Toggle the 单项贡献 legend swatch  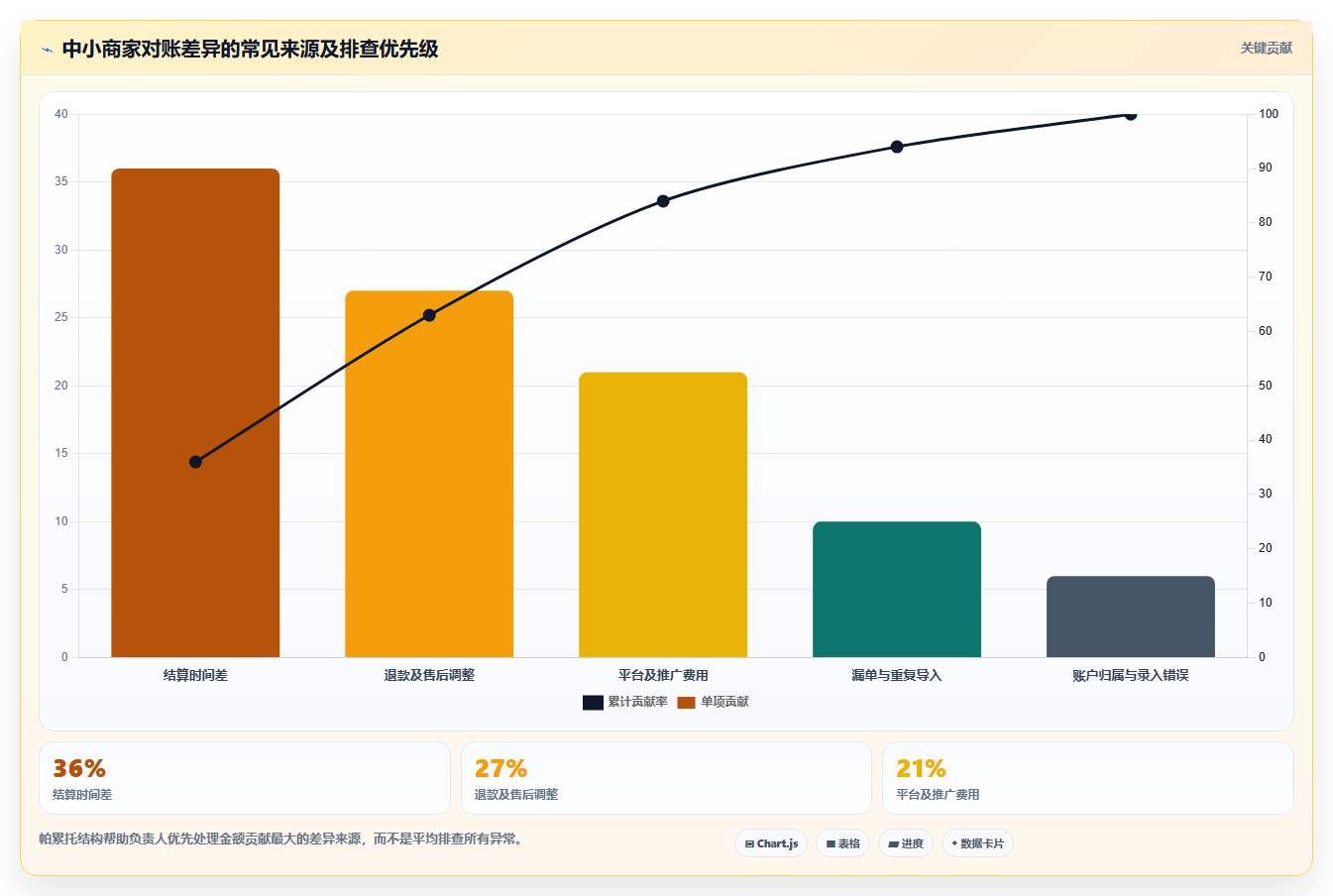686,702
